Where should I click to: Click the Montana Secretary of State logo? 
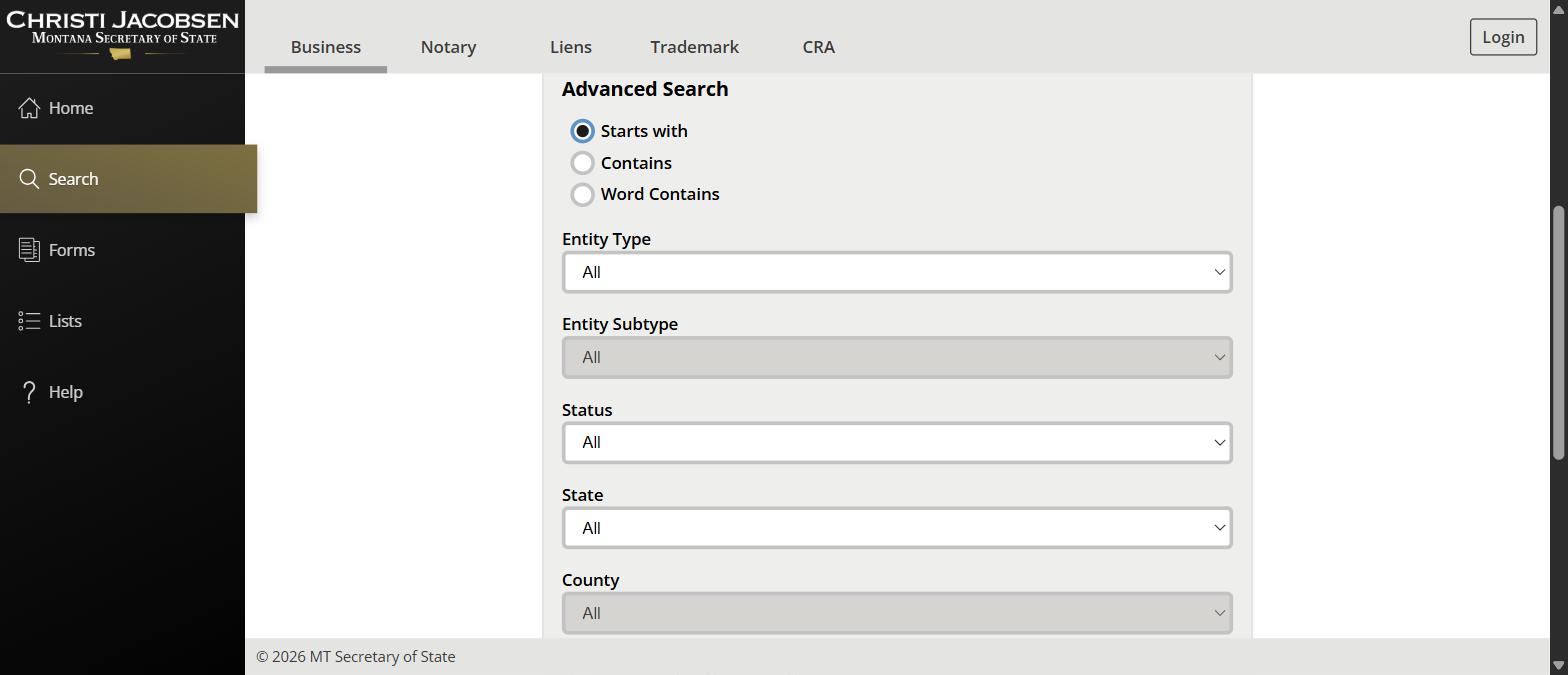click(122, 35)
